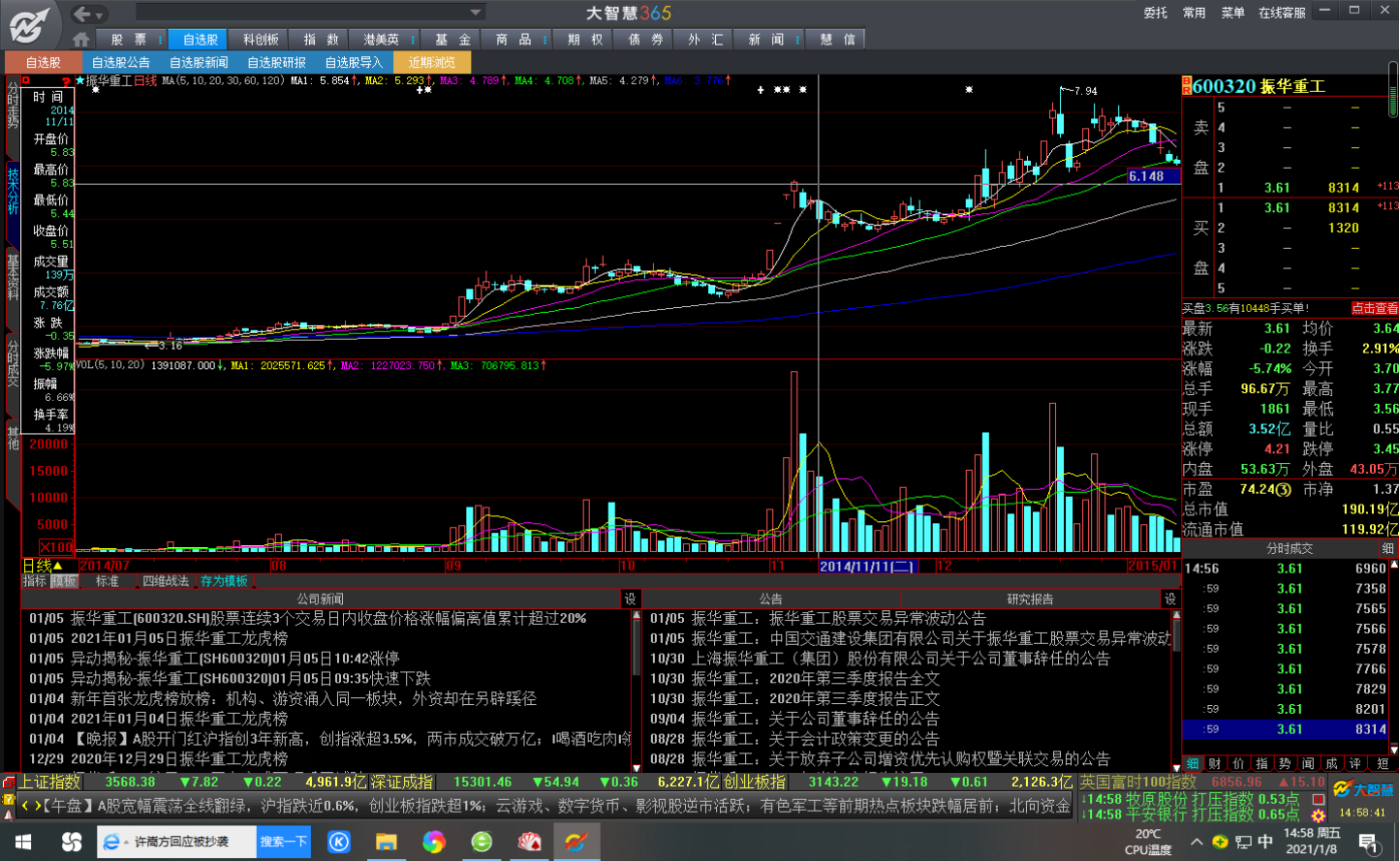The height and width of the screenshot is (861, 1400).
Task: Click the pink gear settings icon
Action: coord(1318,816)
